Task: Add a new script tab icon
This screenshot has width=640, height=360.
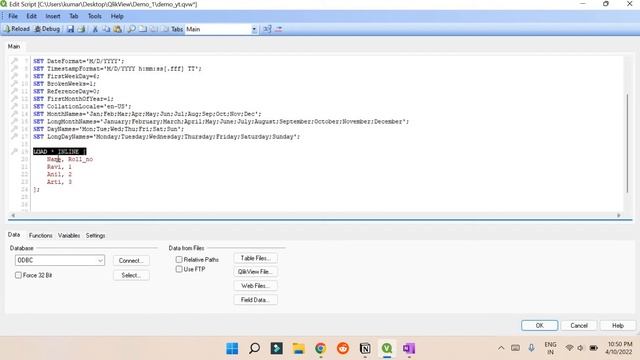Action: 142,29
